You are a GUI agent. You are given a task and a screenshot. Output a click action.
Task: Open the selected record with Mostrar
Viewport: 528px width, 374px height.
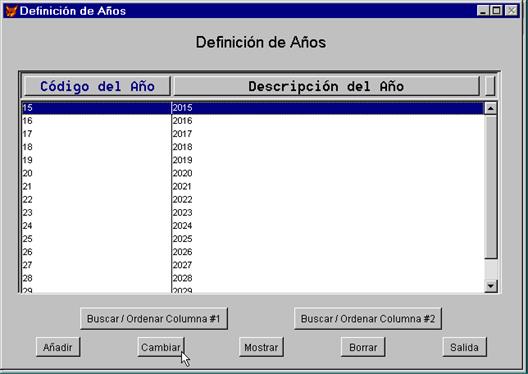261,347
